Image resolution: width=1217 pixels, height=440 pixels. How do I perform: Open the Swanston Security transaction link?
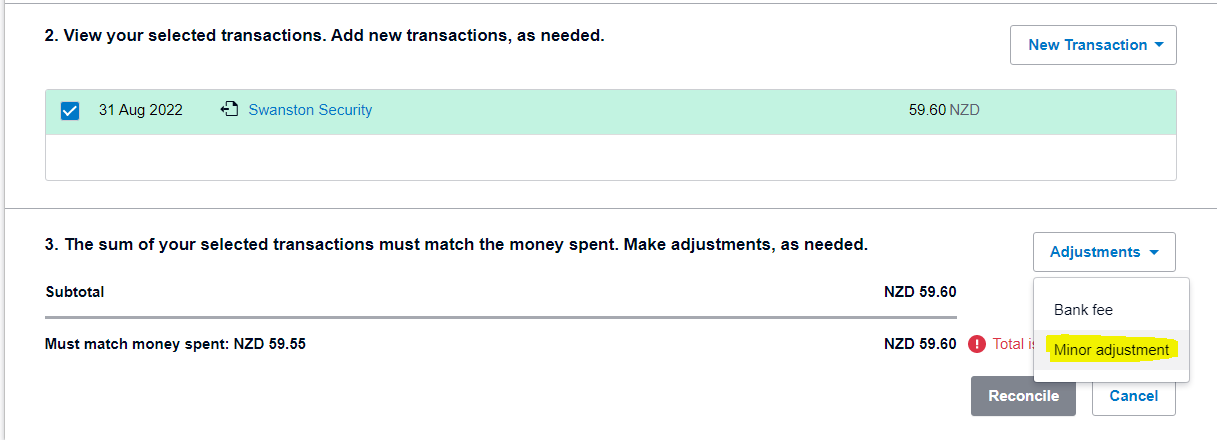310,110
